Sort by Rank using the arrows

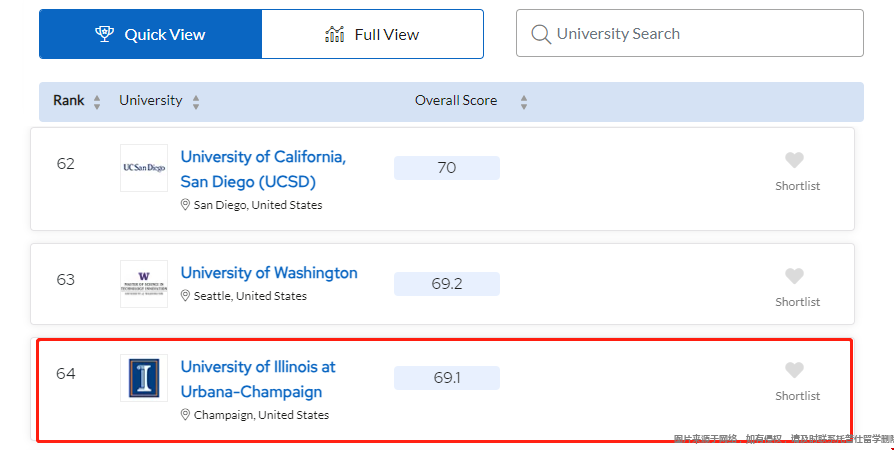[97, 102]
